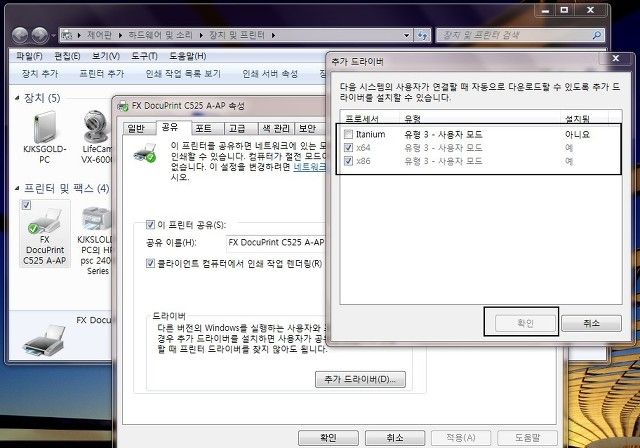Image resolution: width=640 pixels, height=448 pixels.
Task: Click 도움말 in the printer properties dialog
Action: click(x=527, y=438)
